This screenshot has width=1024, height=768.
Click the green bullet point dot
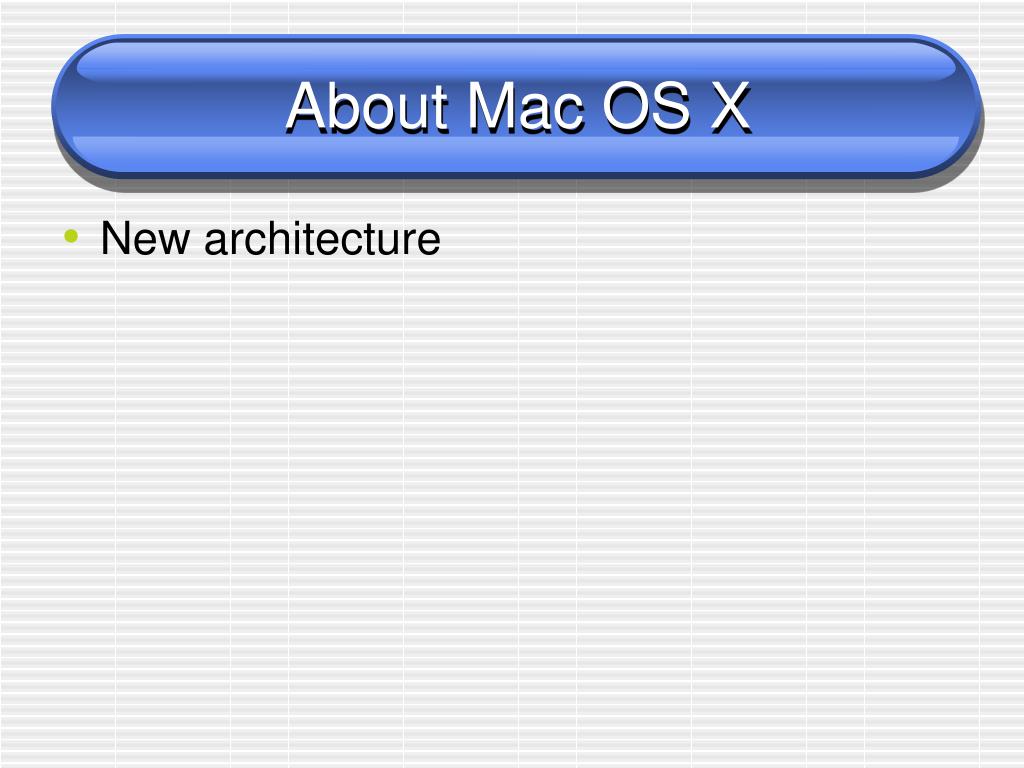click(71, 236)
